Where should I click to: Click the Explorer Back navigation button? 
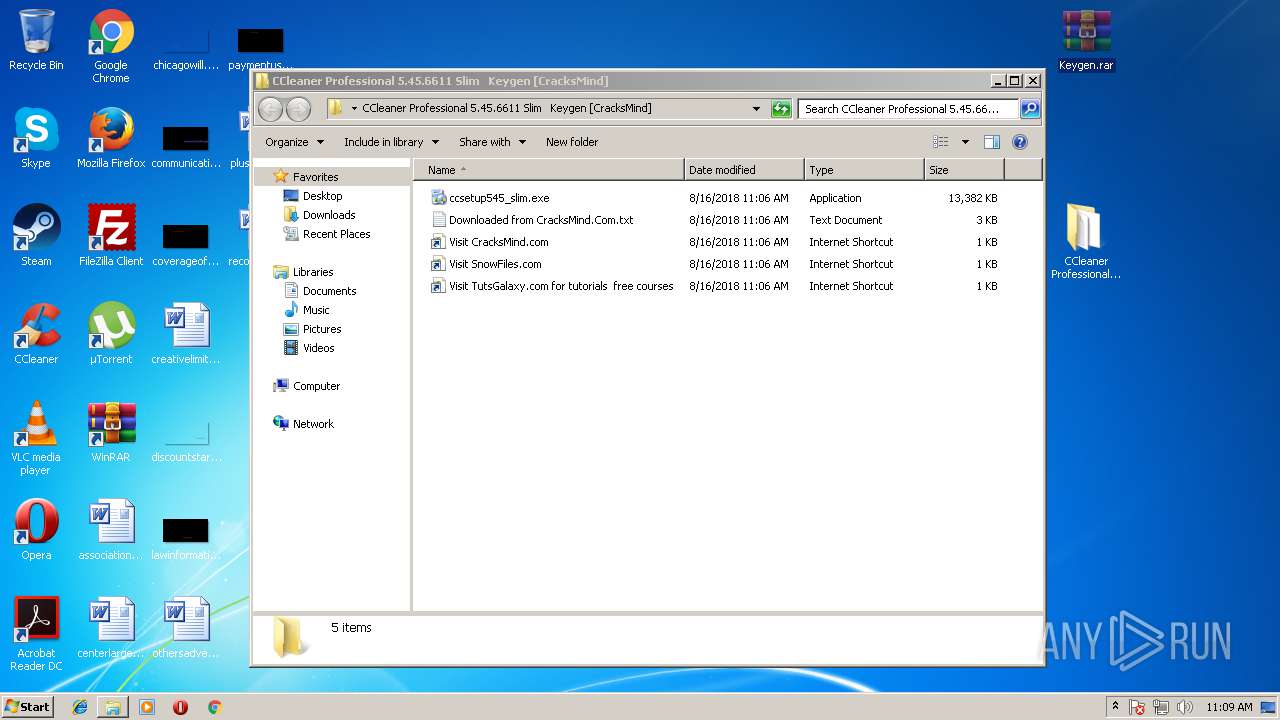click(x=270, y=108)
